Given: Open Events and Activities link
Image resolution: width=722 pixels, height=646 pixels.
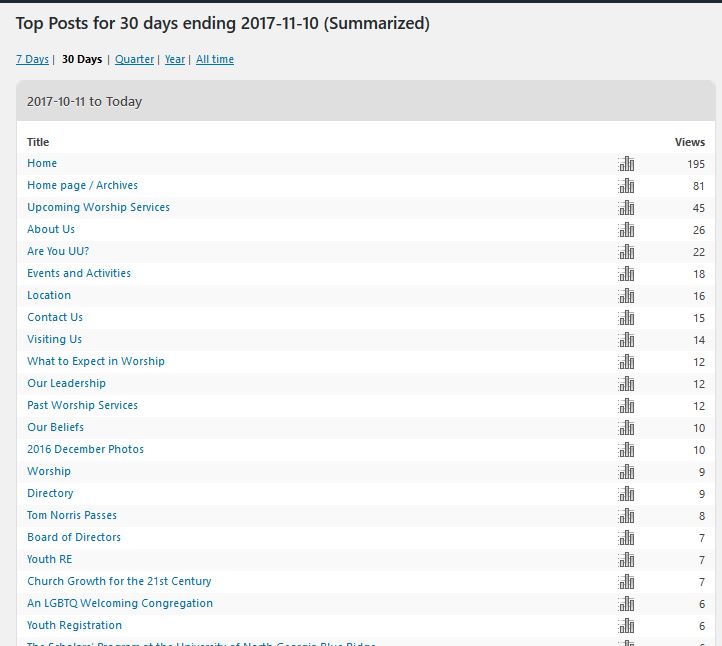Looking at the screenshot, I should tap(79, 274).
